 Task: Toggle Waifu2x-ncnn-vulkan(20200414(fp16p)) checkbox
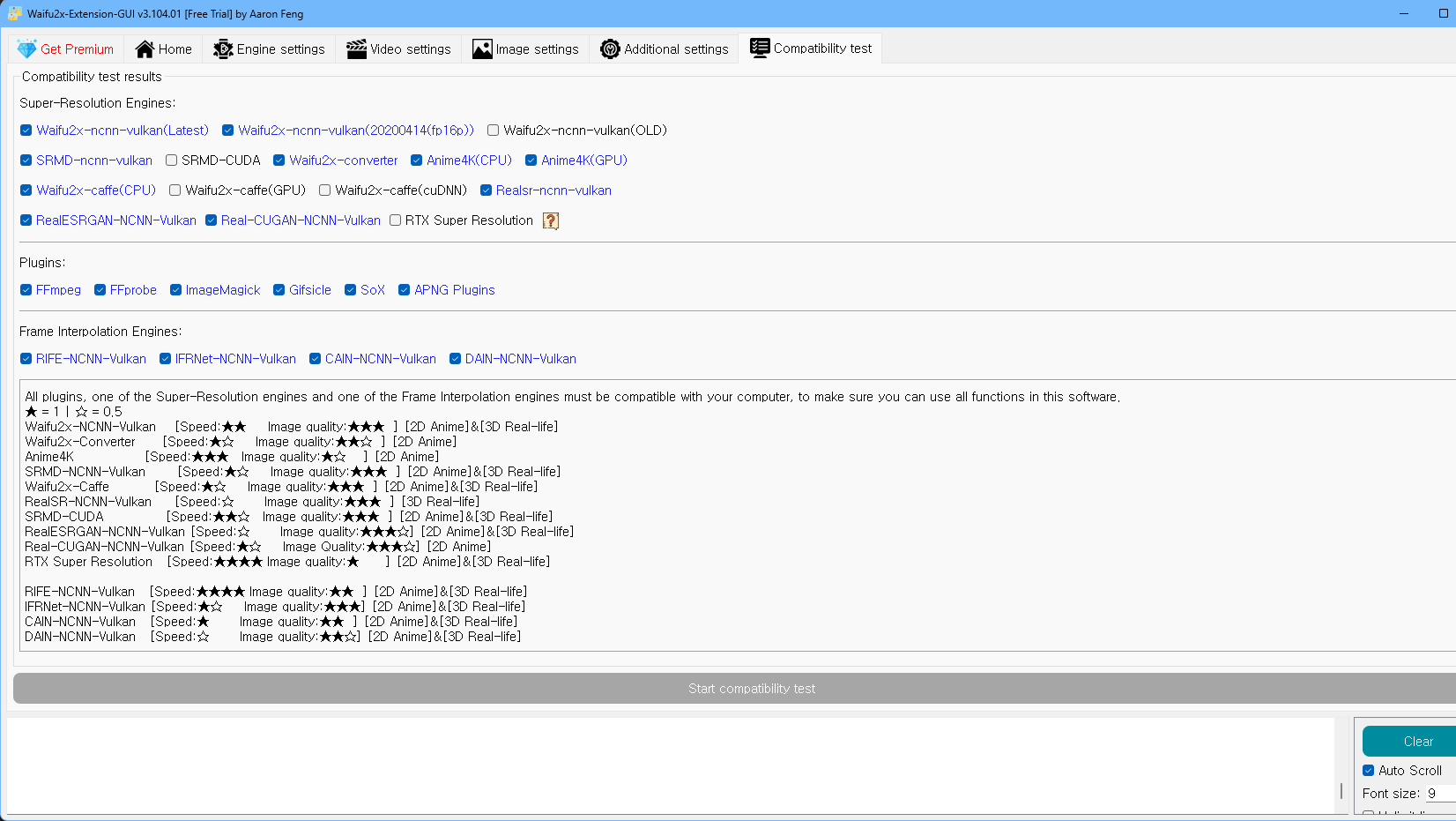click(x=227, y=131)
